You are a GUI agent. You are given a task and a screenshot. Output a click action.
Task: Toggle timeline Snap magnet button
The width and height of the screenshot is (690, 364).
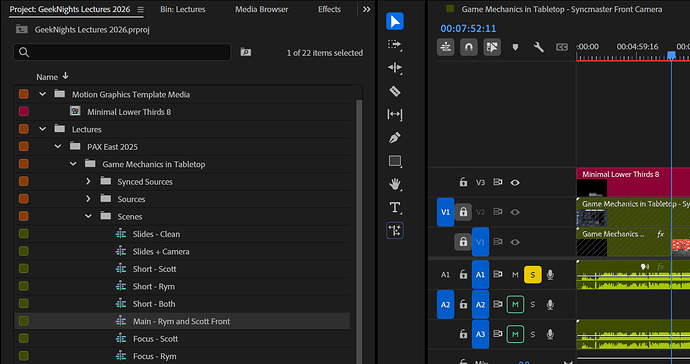[469, 47]
